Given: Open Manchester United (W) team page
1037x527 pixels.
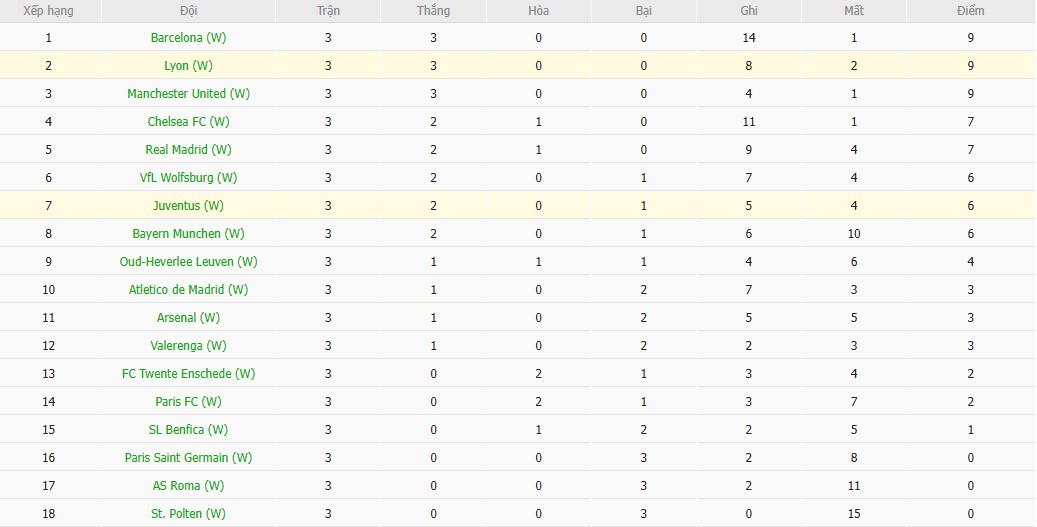Looking at the screenshot, I should (x=188, y=94).
